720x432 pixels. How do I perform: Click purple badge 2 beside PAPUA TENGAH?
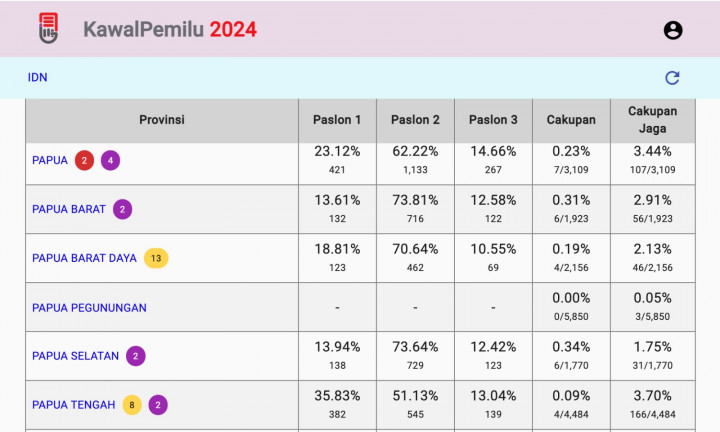158,405
